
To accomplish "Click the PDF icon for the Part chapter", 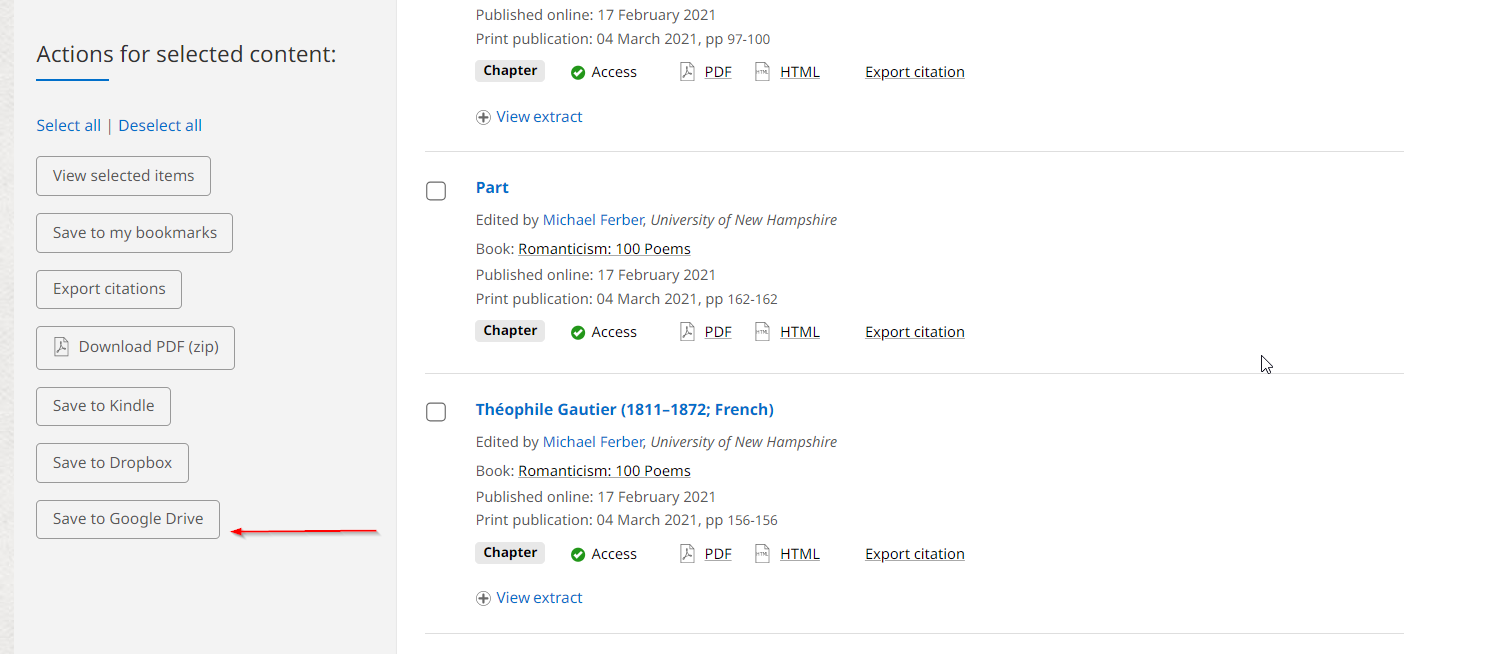I will point(687,332).
